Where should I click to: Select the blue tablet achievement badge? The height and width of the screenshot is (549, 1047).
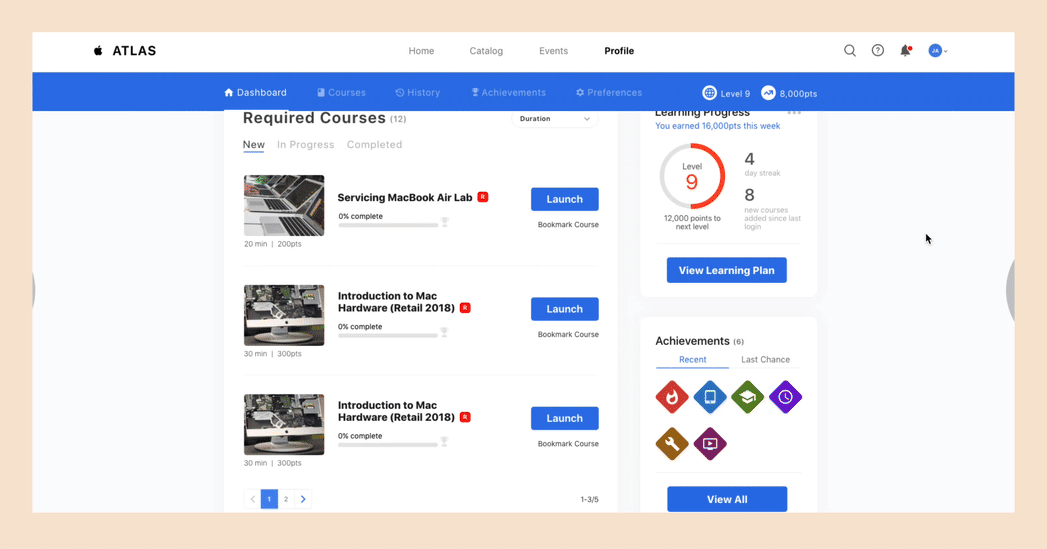click(x=710, y=397)
